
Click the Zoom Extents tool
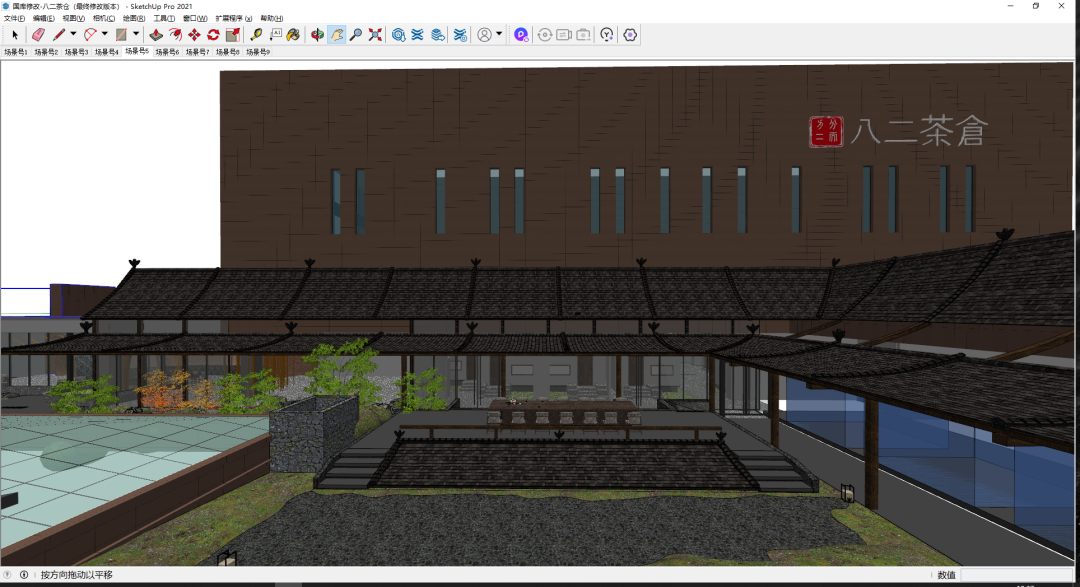point(375,35)
